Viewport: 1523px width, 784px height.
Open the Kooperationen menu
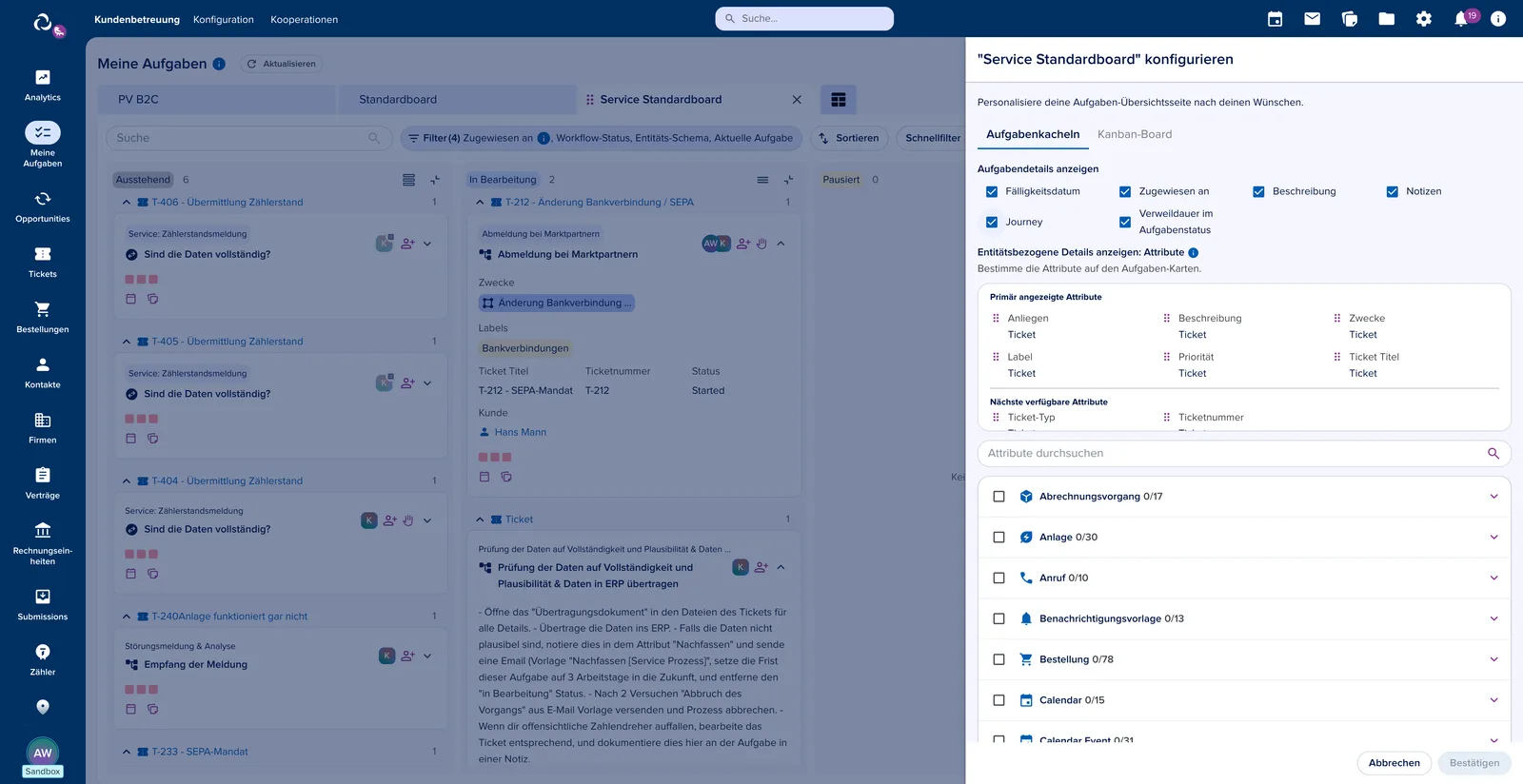coord(304,19)
